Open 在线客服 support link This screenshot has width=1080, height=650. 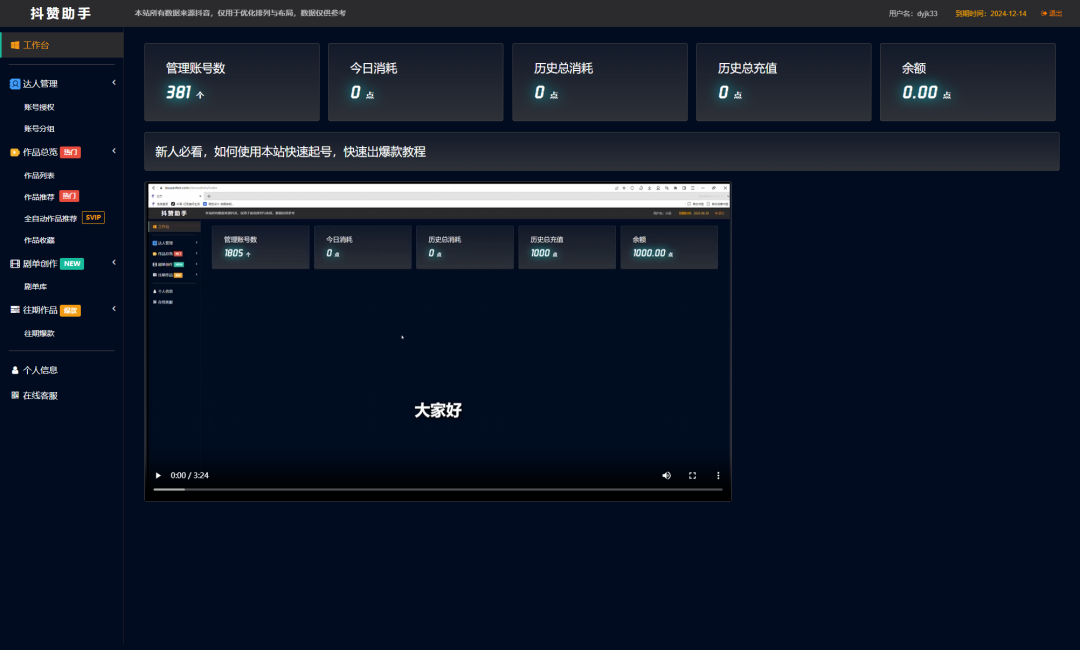(40, 396)
